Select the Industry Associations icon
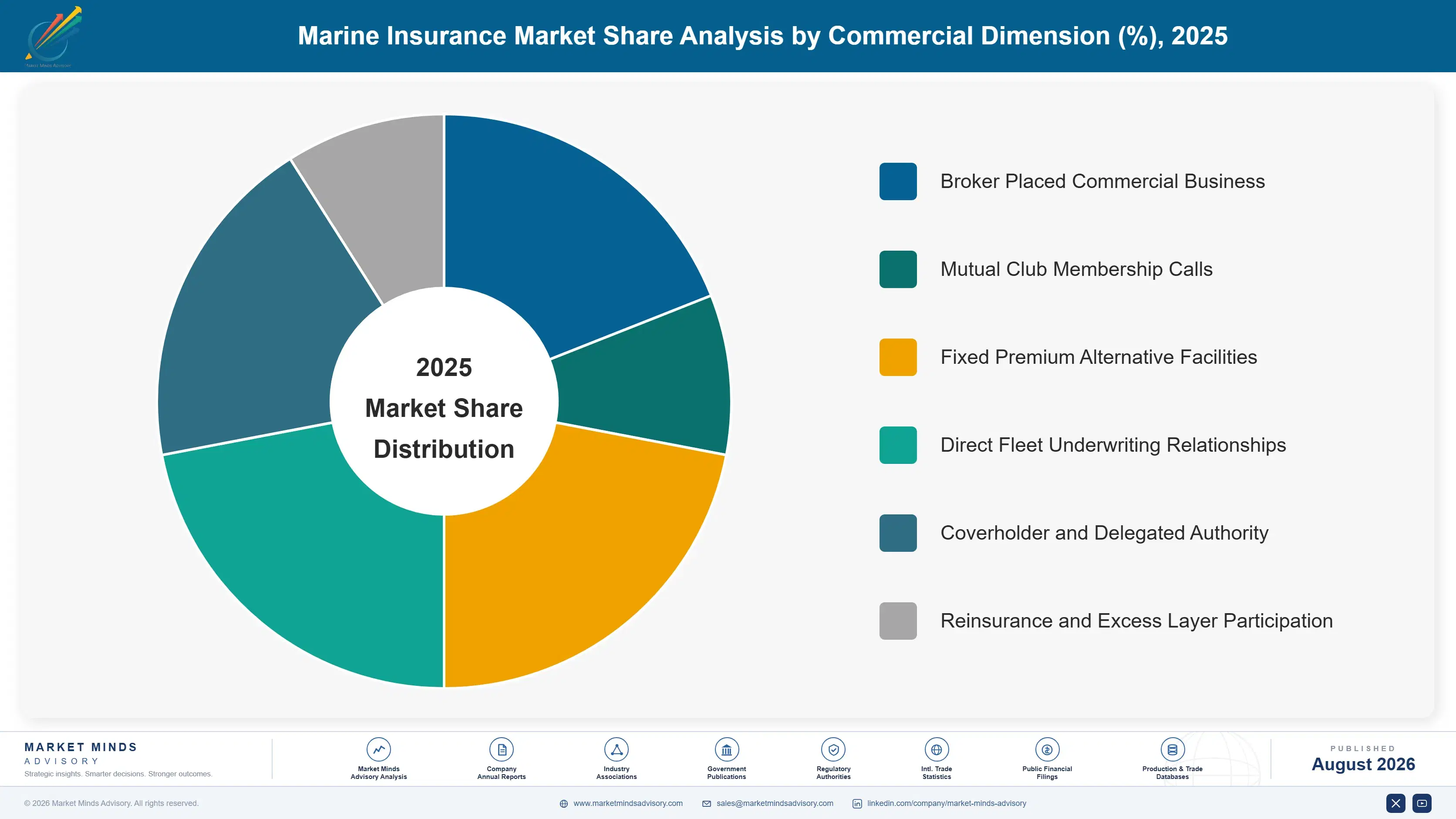Image resolution: width=1456 pixels, height=819 pixels. pyautogui.click(x=616, y=749)
